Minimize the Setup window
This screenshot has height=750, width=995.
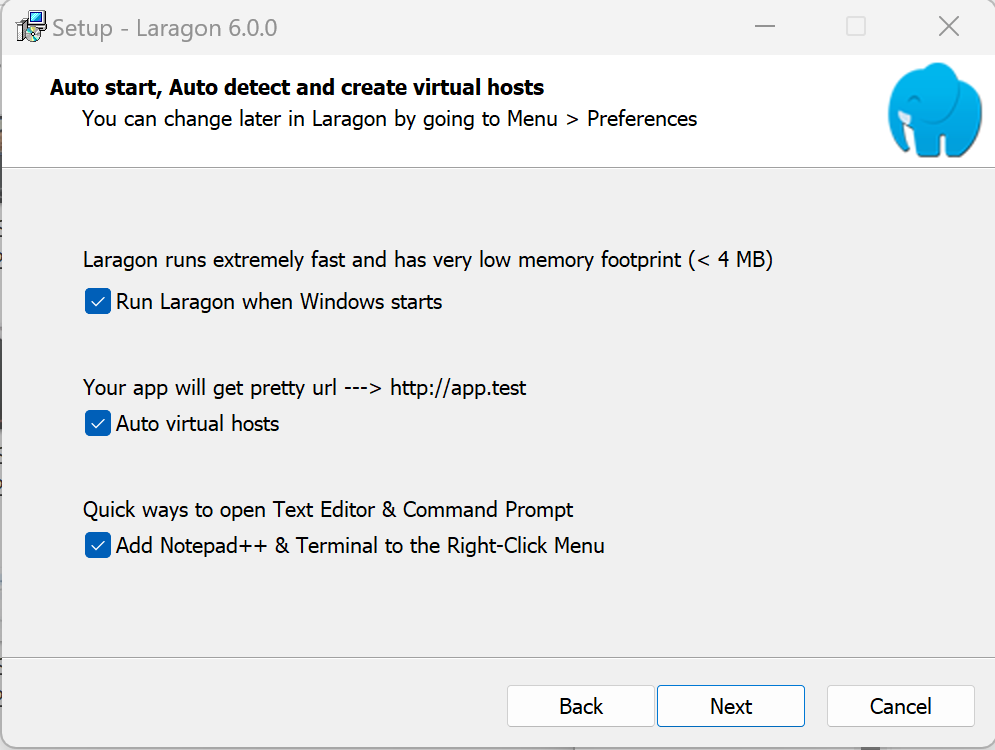[x=765, y=27]
